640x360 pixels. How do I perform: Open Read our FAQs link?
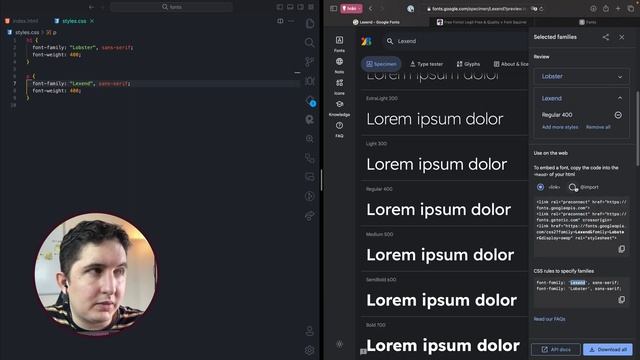pyautogui.click(x=549, y=319)
